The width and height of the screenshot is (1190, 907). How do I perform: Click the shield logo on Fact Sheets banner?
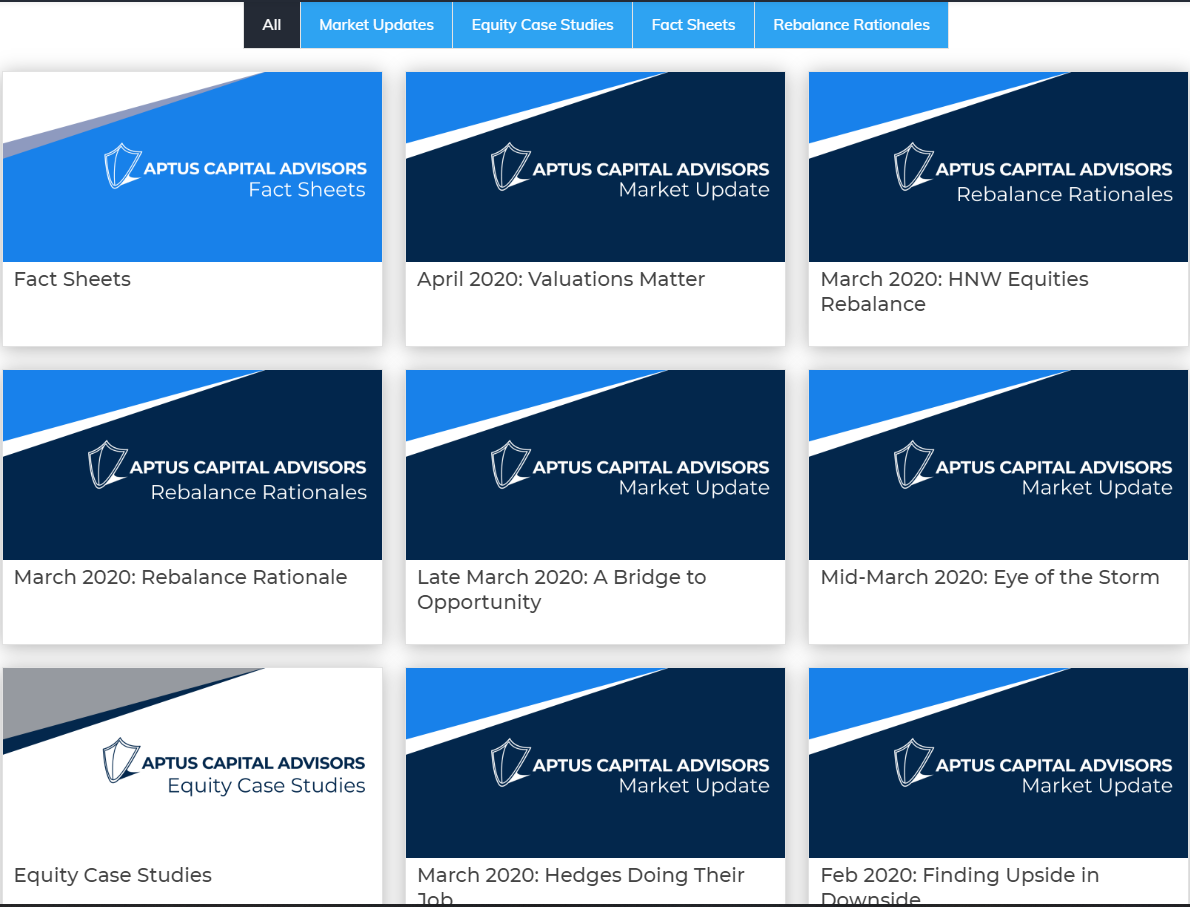(122, 167)
